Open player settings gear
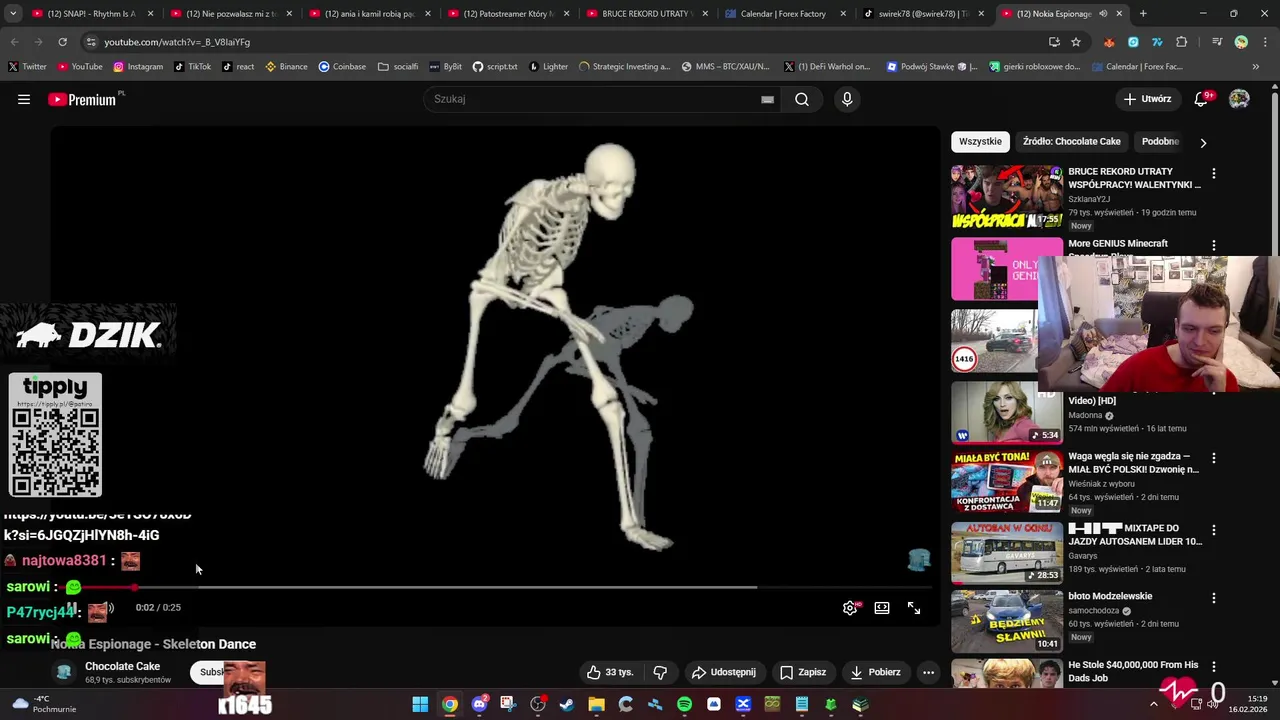This screenshot has height=720, width=1280. (850, 608)
